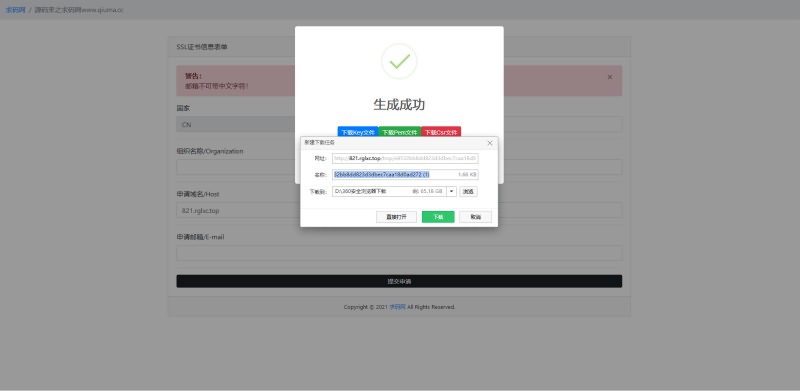
Task: Click the black 提交申请 submit button
Action: tap(399, 281)
